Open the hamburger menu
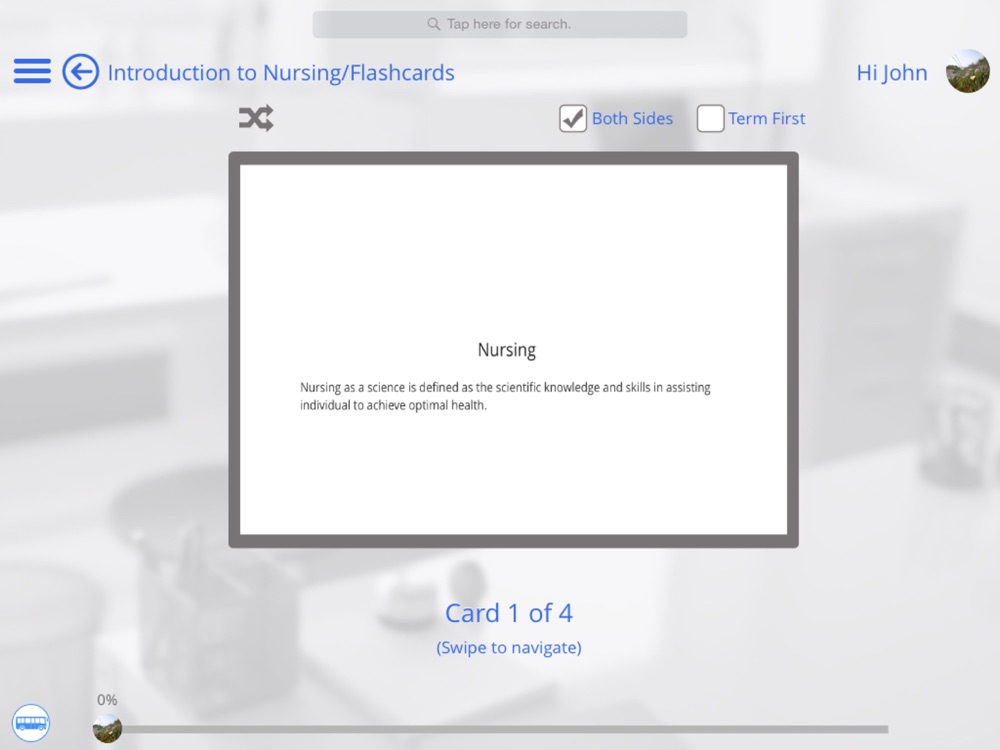Image resolution: width=1000 pixels, height=750 pixels. coord(33,71)
